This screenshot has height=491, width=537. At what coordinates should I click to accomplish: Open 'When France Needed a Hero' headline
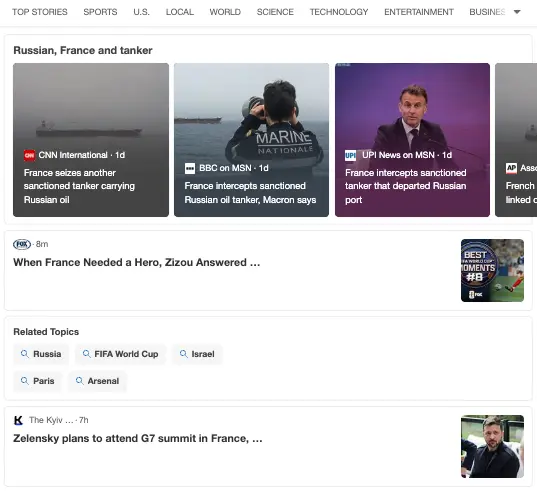[137, 263]
